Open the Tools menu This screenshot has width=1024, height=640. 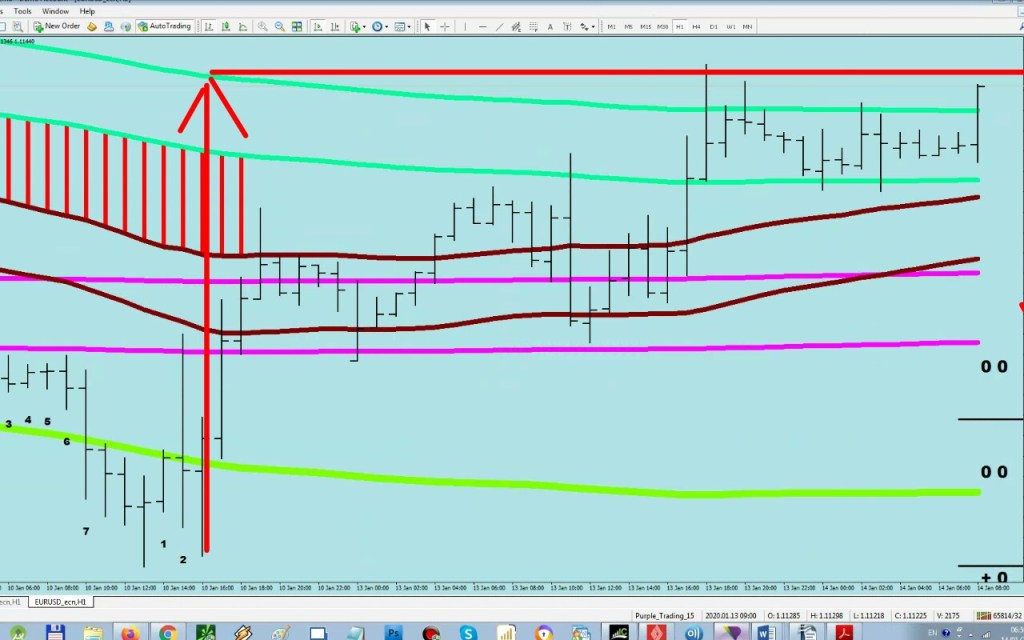[22, 11]
